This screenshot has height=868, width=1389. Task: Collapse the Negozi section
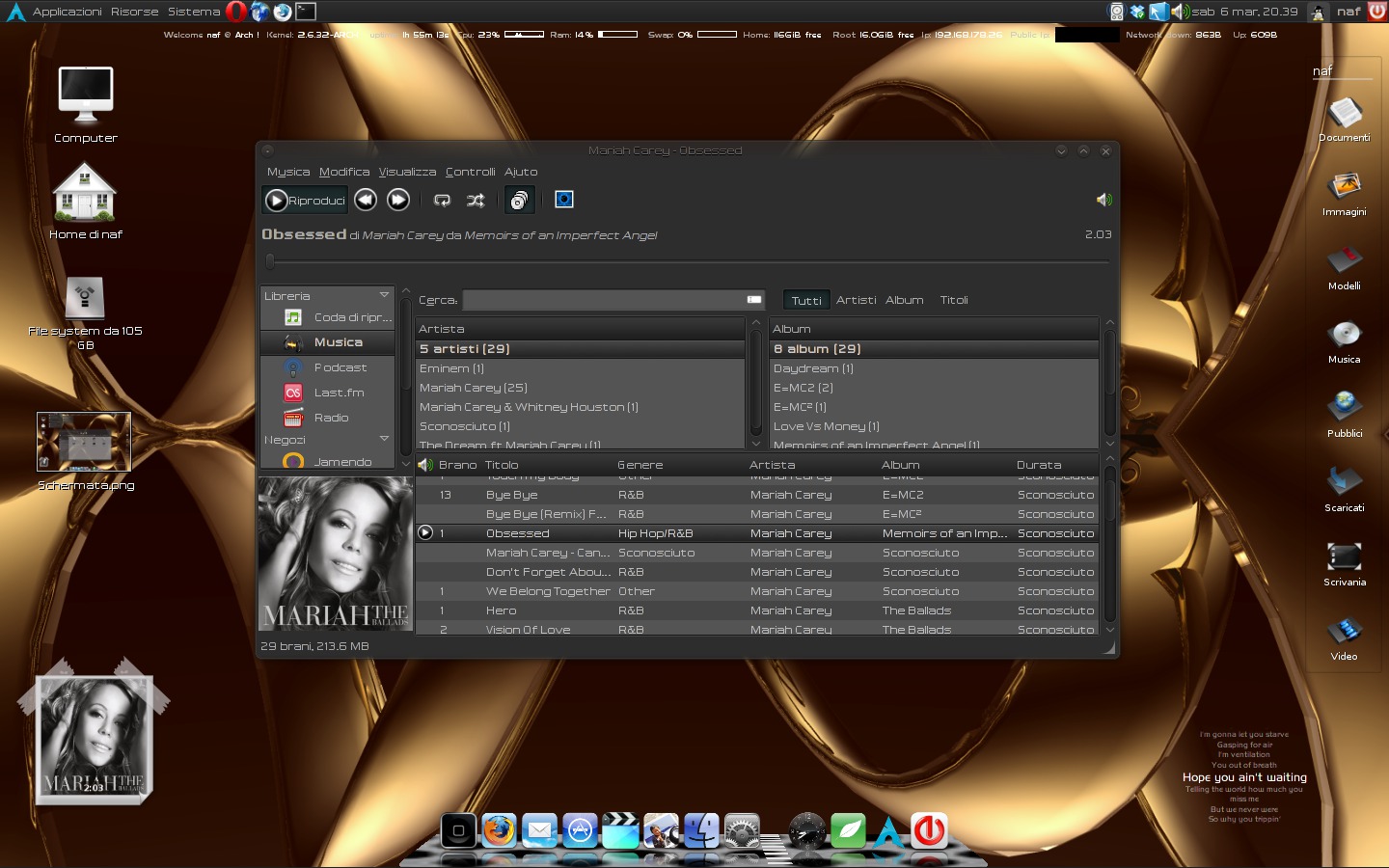point(384,439)
